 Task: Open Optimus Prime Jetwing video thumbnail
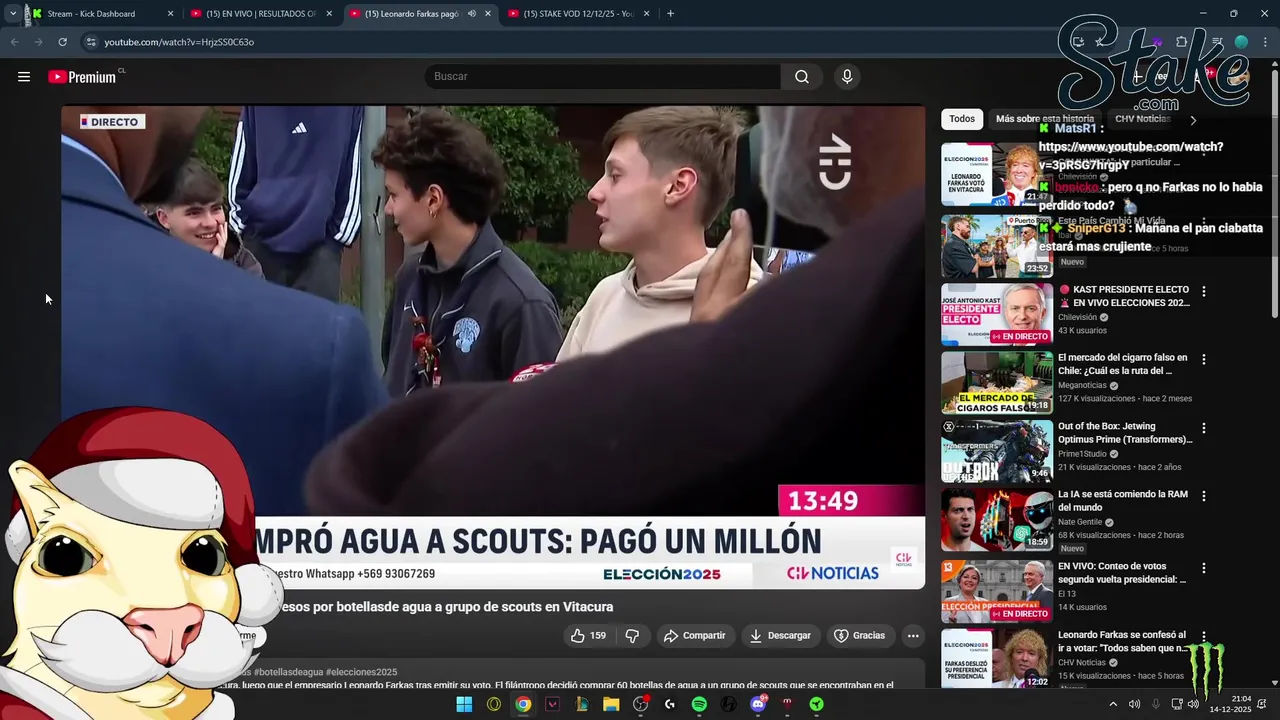(997, 451)
